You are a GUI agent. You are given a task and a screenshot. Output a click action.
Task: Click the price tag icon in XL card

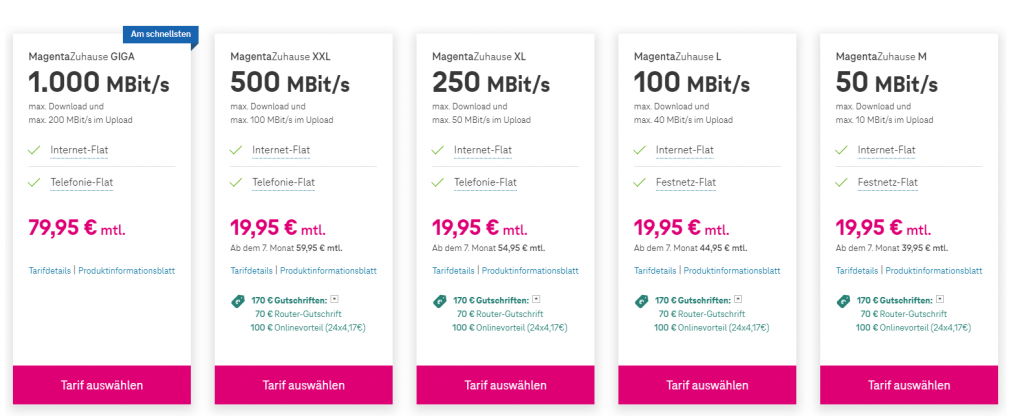[440, 301]
